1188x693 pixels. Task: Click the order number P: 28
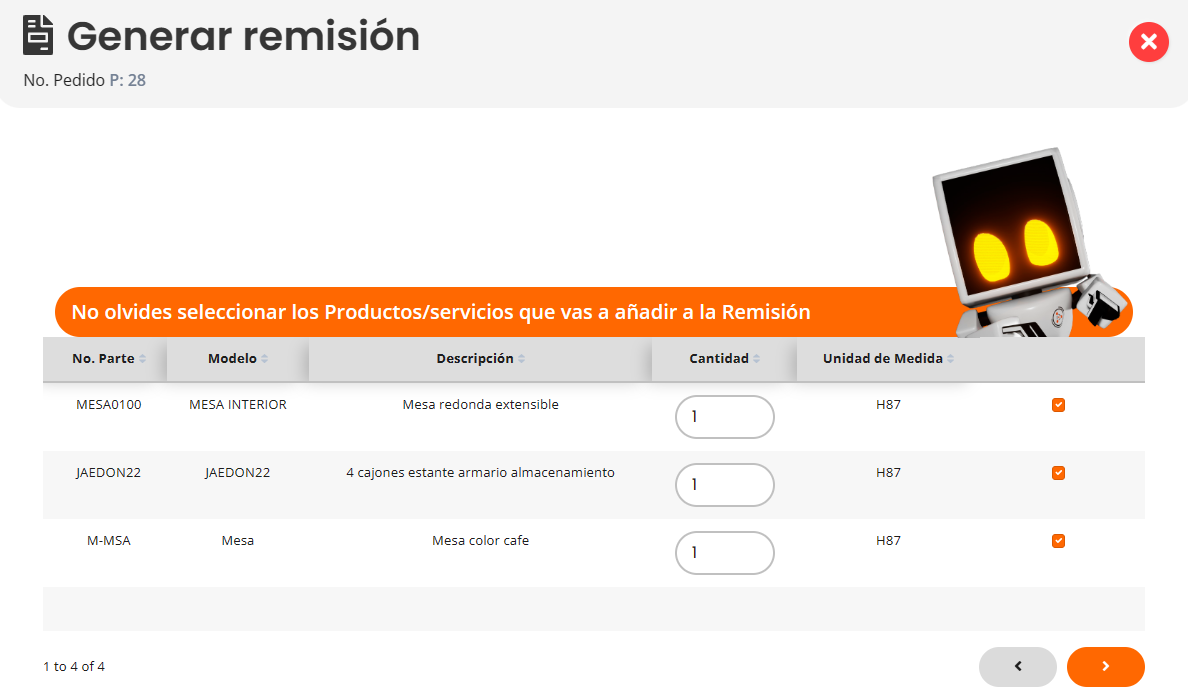pos(127,80)
